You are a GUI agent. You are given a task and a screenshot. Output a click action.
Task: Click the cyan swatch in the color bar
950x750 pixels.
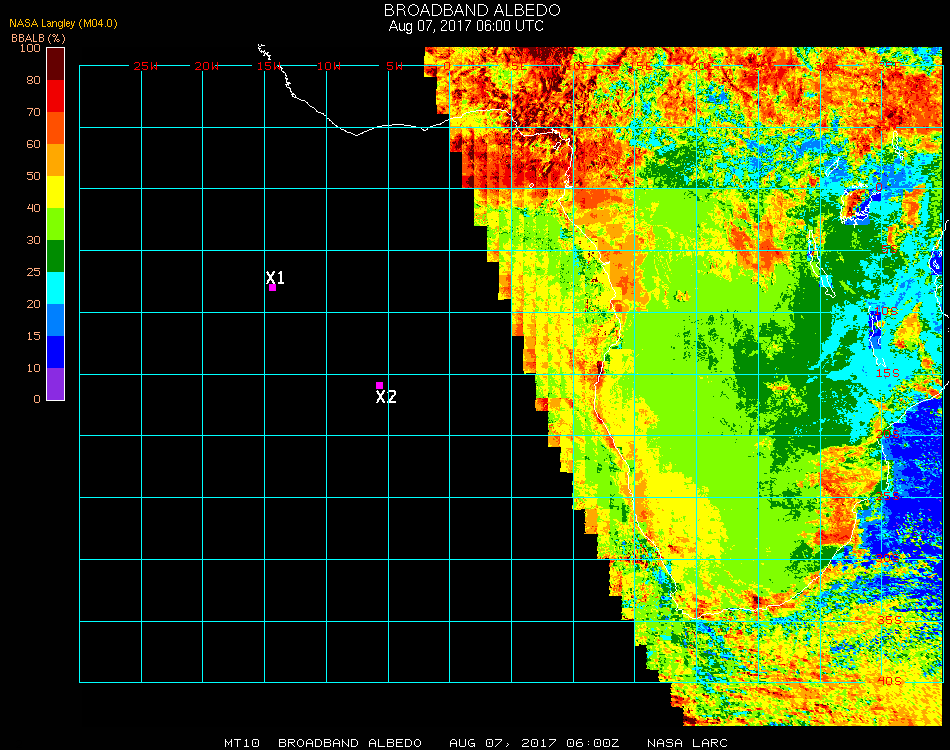[56, 288]
